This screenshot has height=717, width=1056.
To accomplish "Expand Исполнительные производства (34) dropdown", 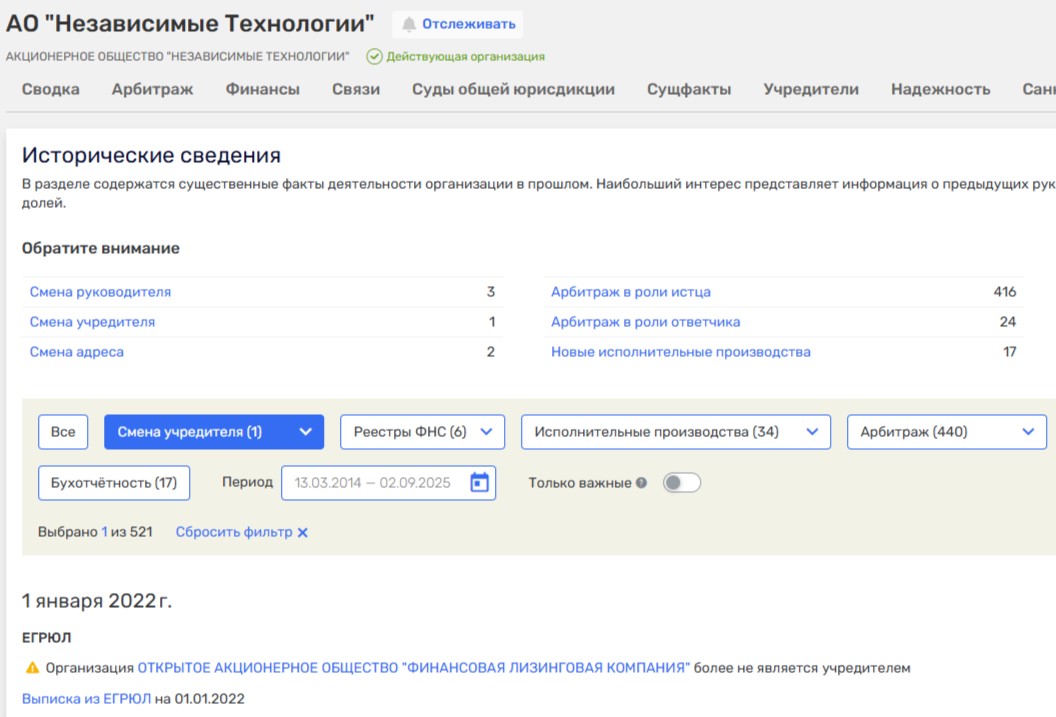I will click(x=675, y=432).
